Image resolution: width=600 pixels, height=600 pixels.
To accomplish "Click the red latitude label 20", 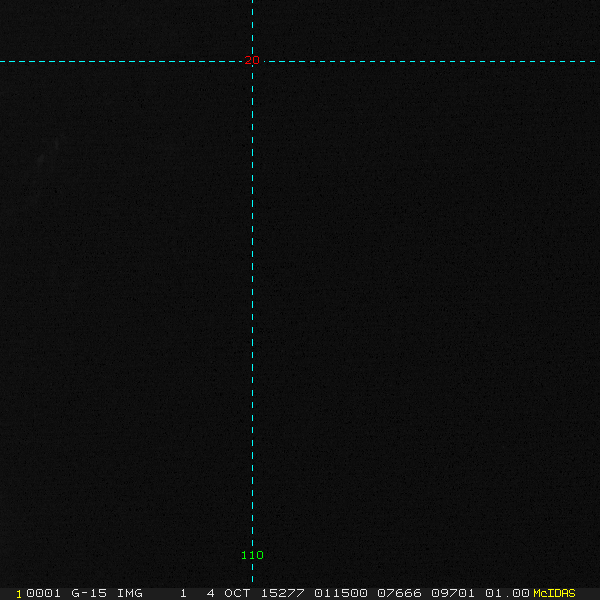I will pos(252,61).
